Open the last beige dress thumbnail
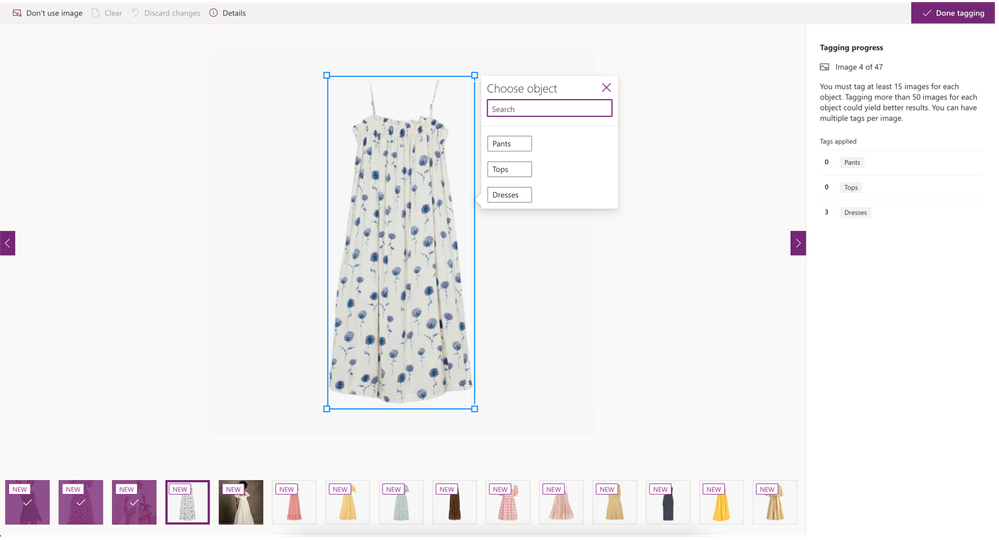999x540 pixels. [x=775, y=502]
